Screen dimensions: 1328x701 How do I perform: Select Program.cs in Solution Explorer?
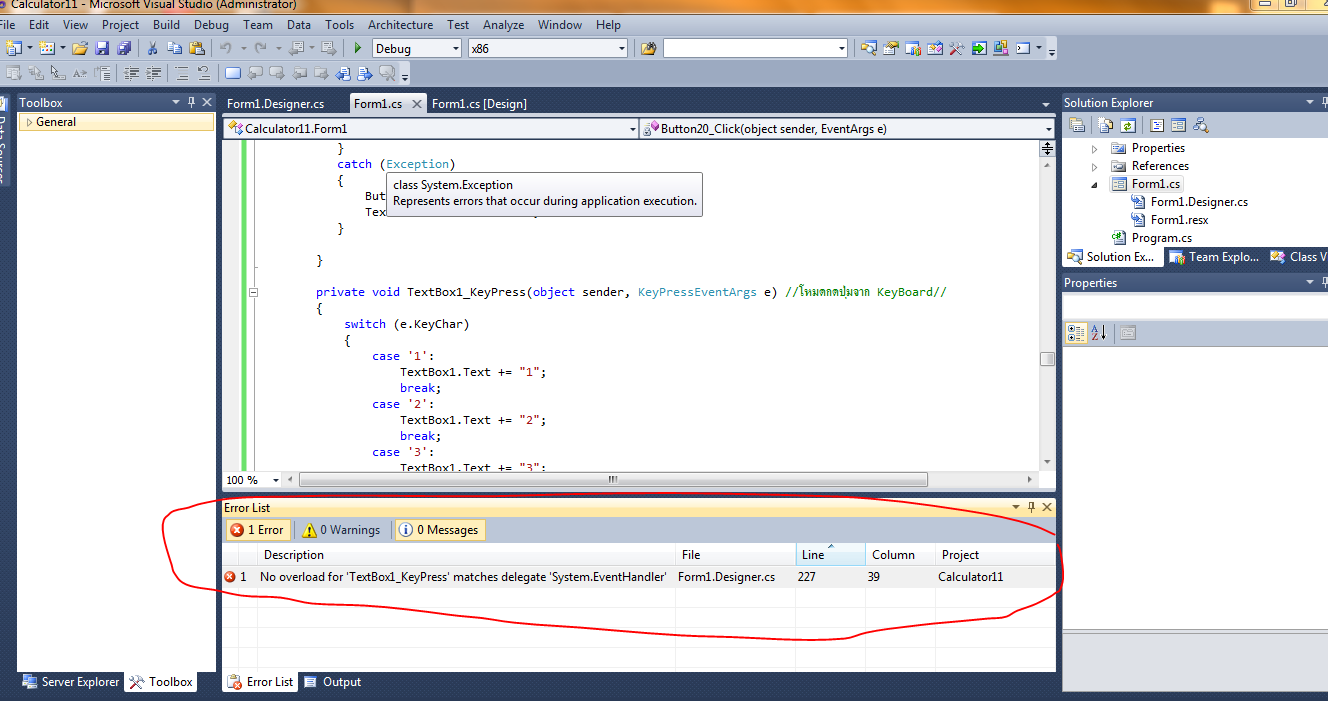(x=1161, y=238)
